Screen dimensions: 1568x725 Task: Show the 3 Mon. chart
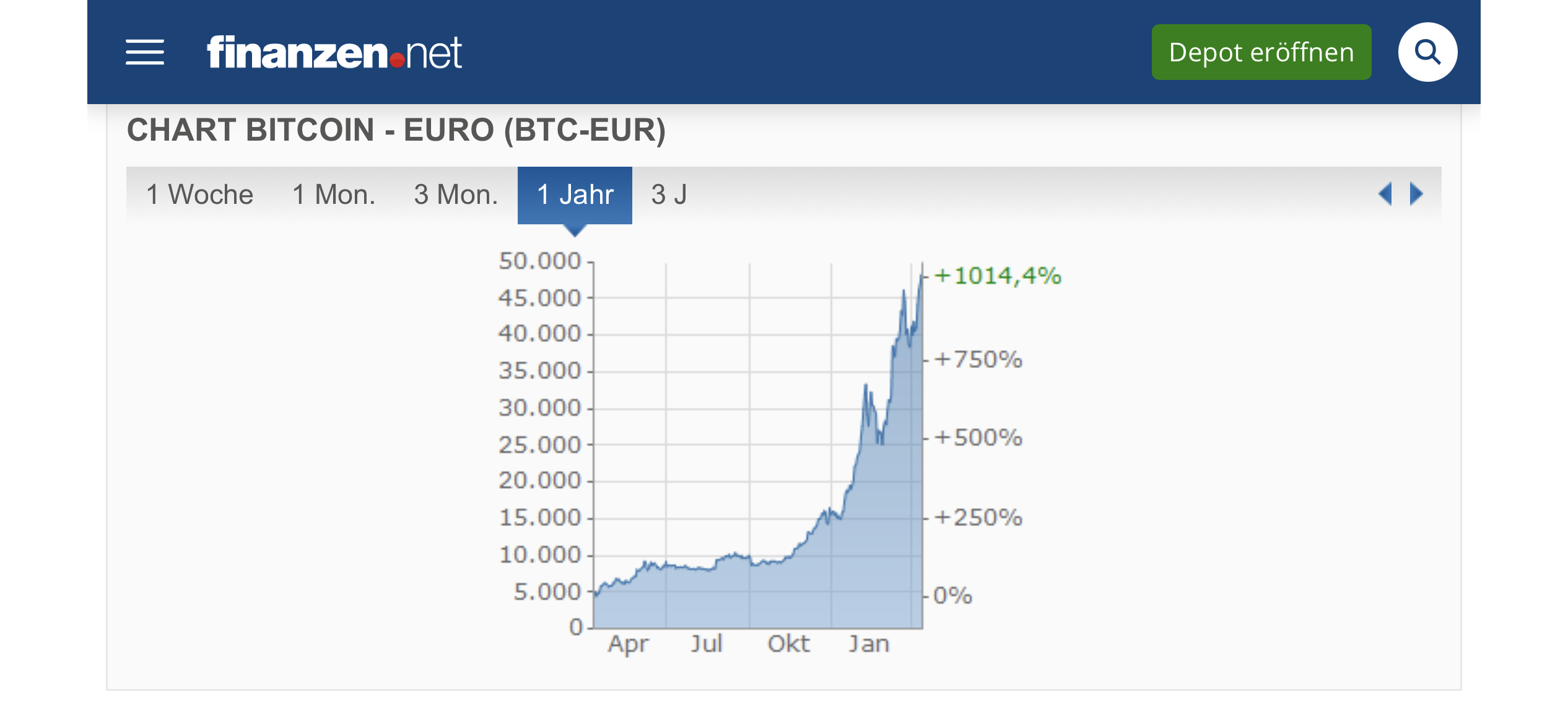[456, 195]
